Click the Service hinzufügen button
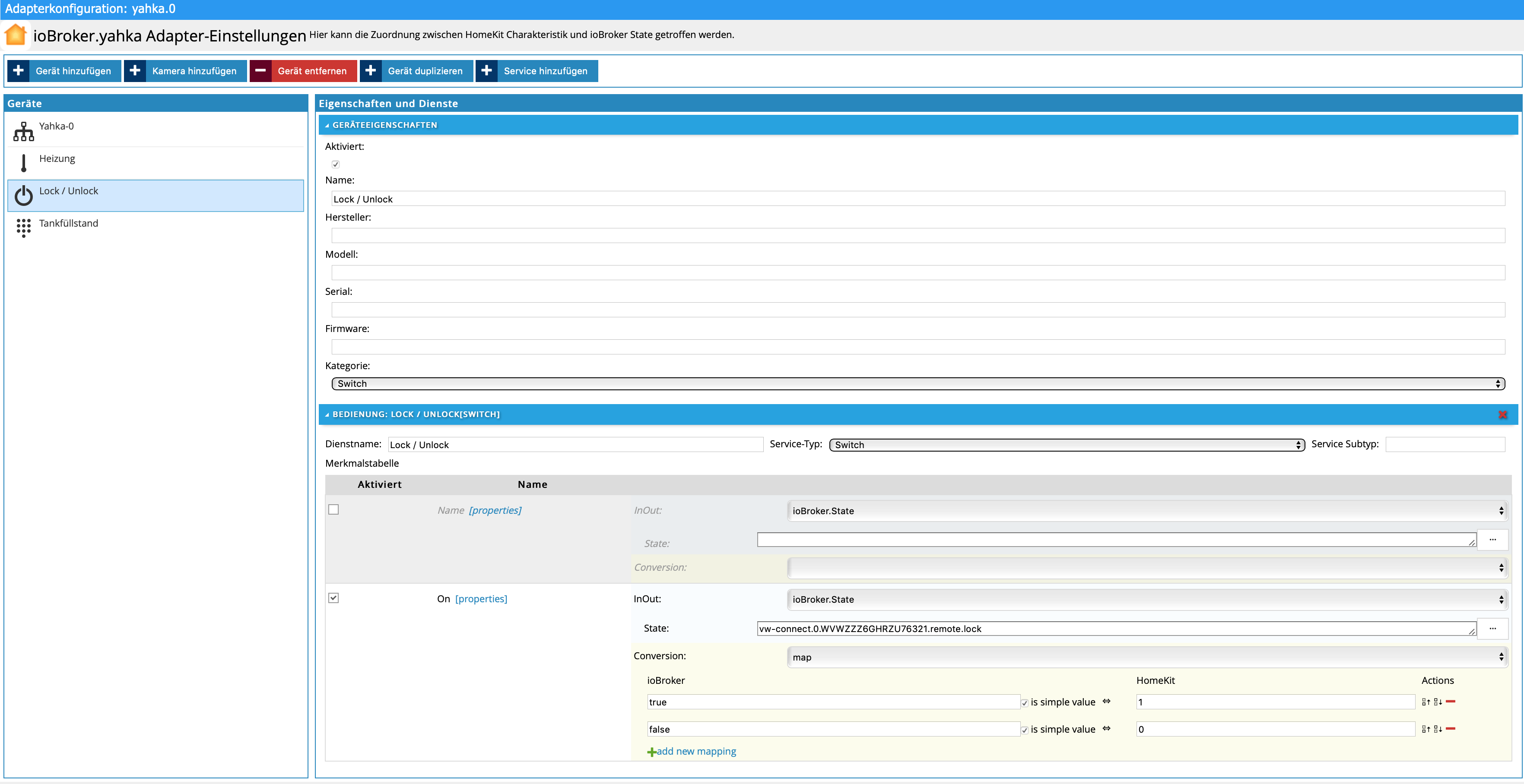Screen dimensions: 1524x784 point(537,71)
